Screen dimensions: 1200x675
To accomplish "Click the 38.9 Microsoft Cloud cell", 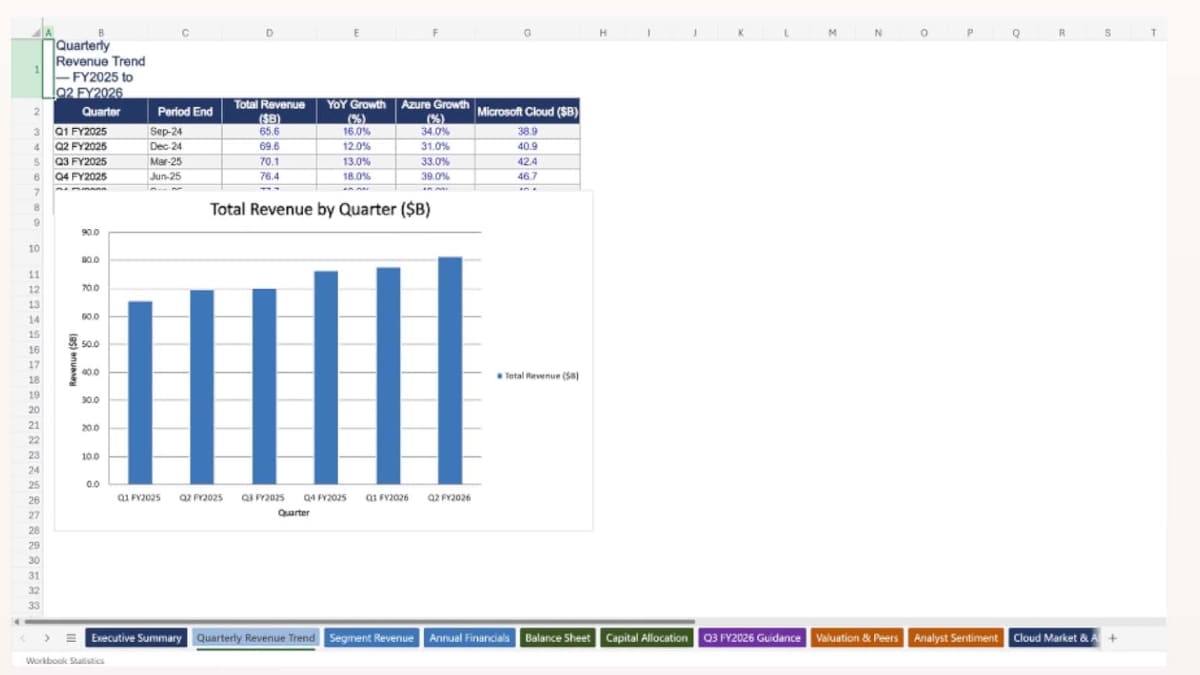I will tap(527, 131).
